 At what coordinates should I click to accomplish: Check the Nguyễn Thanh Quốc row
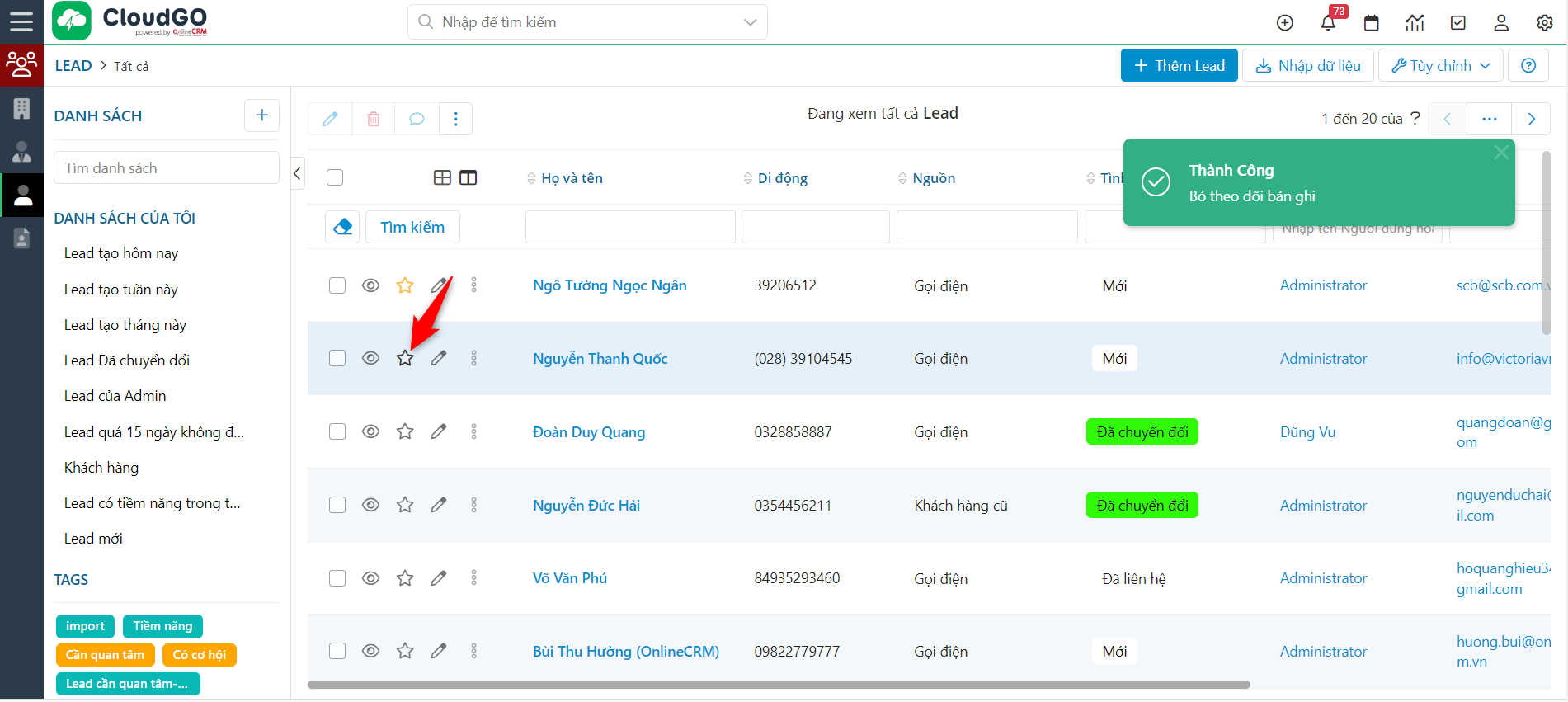point(337,358)
